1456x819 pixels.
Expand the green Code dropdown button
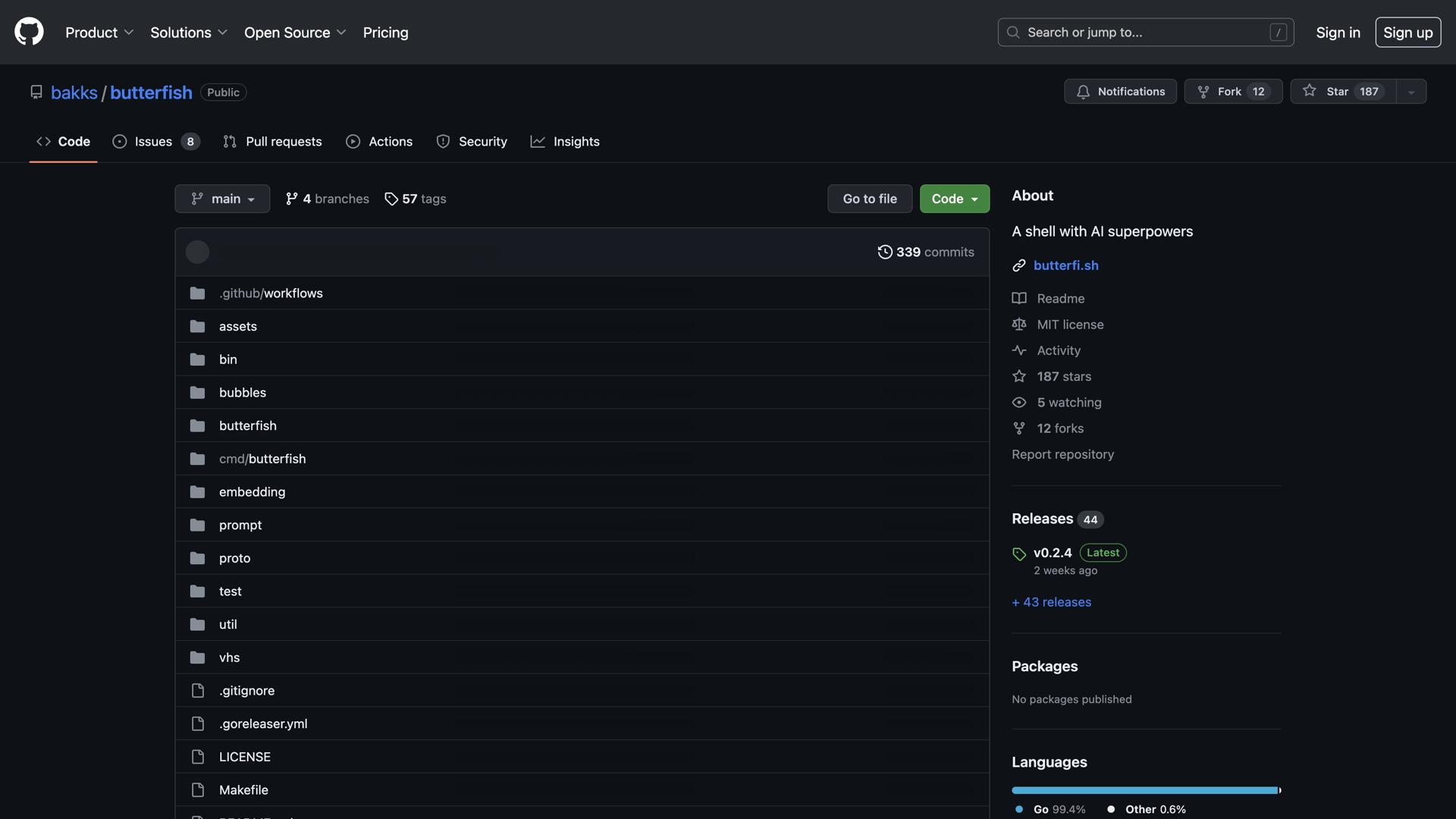pyautogui.click(x=954, y=199)
